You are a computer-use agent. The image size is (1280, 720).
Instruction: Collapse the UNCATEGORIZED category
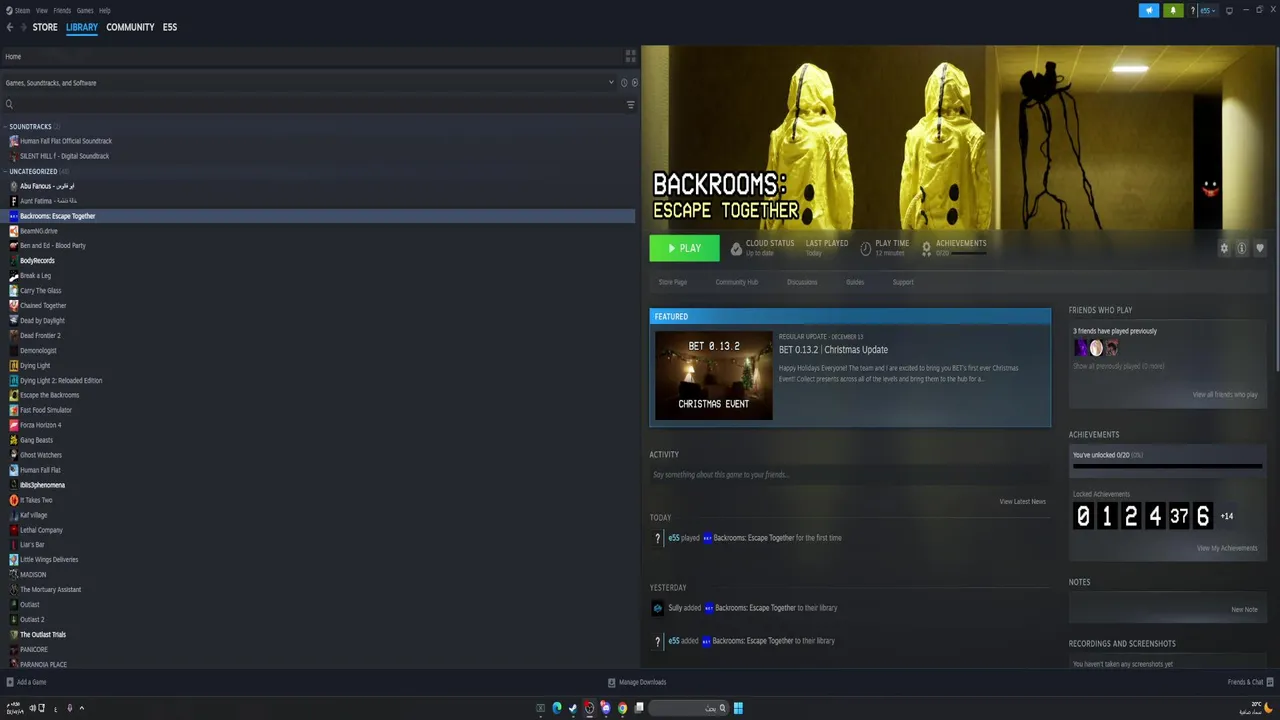33,171
